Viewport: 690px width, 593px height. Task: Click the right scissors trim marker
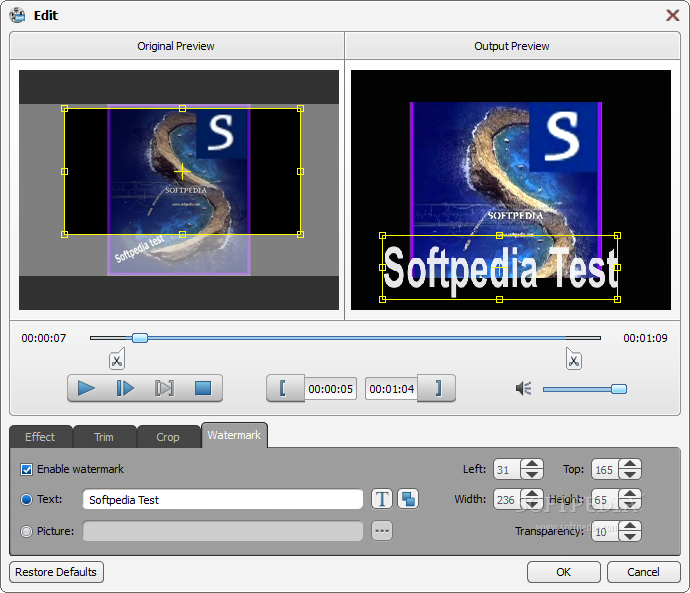point(573,359)
